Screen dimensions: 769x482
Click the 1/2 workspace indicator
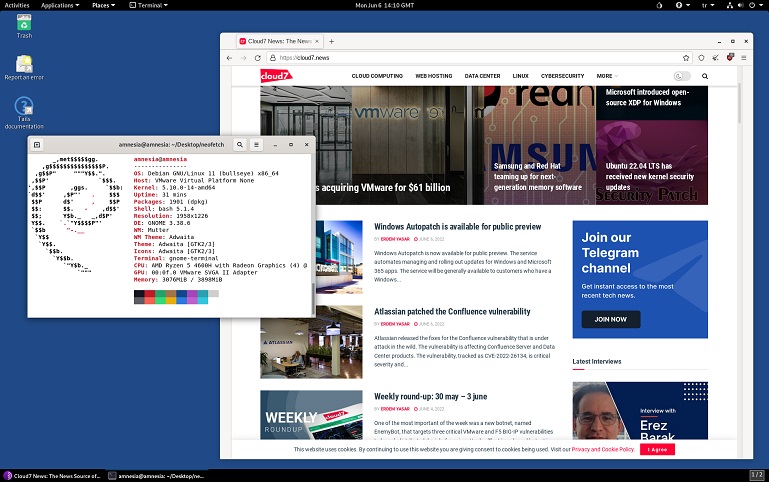pyautogui.click(x=757, y=475)
